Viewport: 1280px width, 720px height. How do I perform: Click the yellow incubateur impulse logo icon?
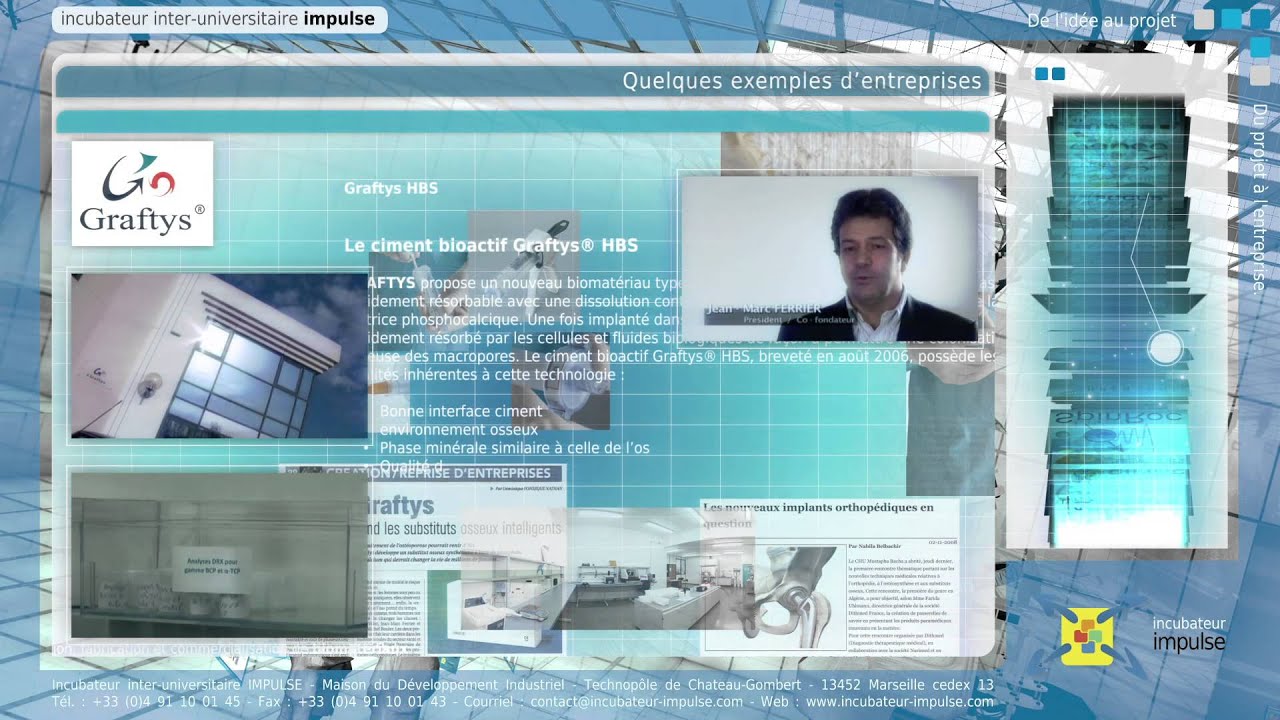1087,636
